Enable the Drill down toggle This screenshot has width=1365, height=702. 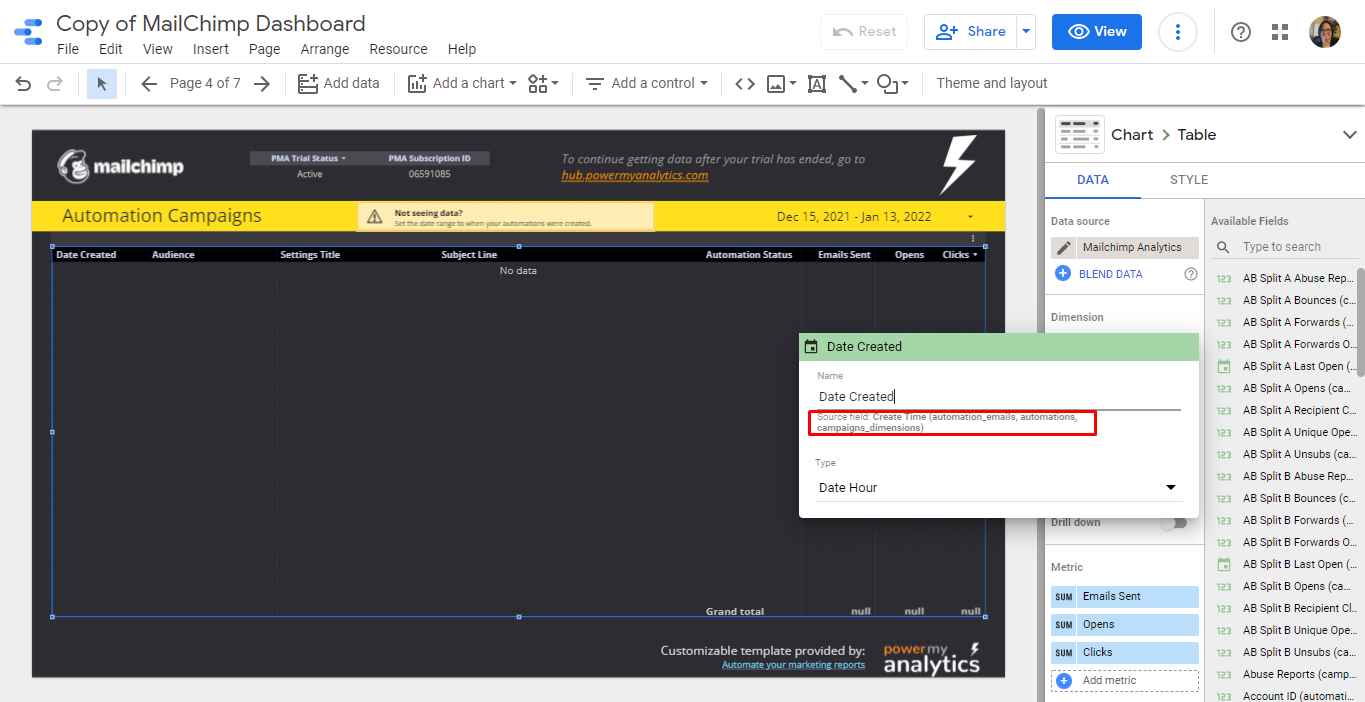tap(1175, 522)
